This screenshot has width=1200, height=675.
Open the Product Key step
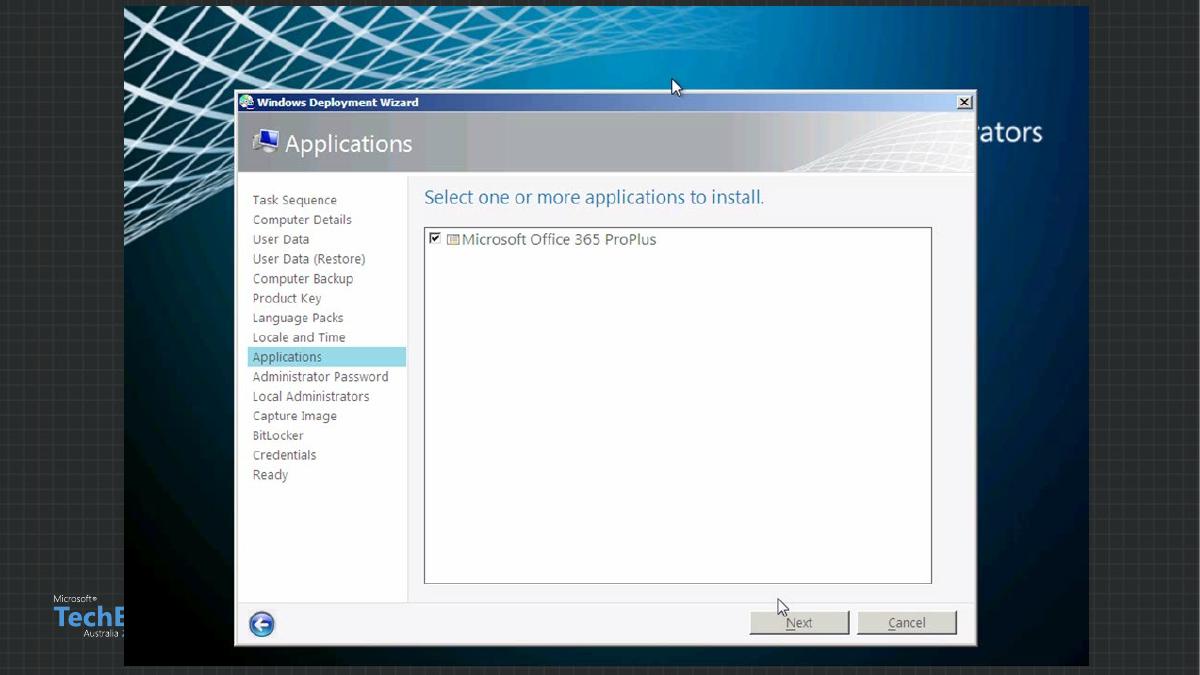click(x=287, y=298)
